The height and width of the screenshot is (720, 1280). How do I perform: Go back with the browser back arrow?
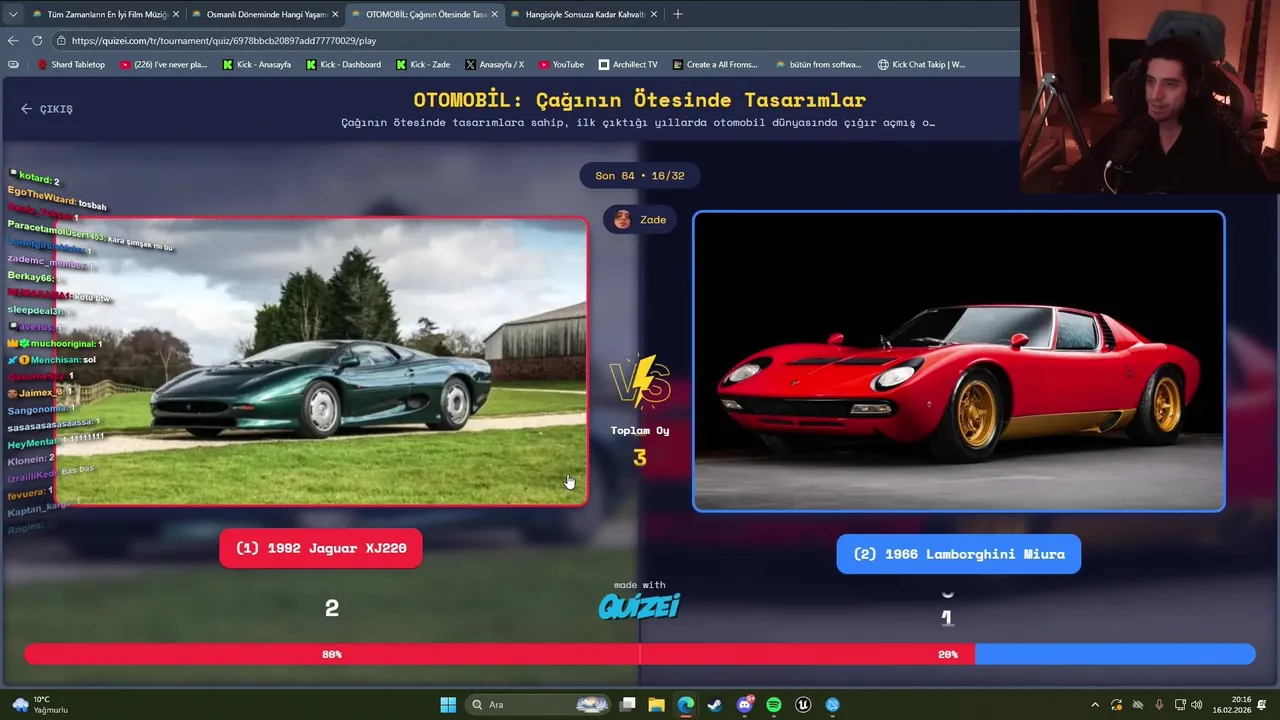13,40
